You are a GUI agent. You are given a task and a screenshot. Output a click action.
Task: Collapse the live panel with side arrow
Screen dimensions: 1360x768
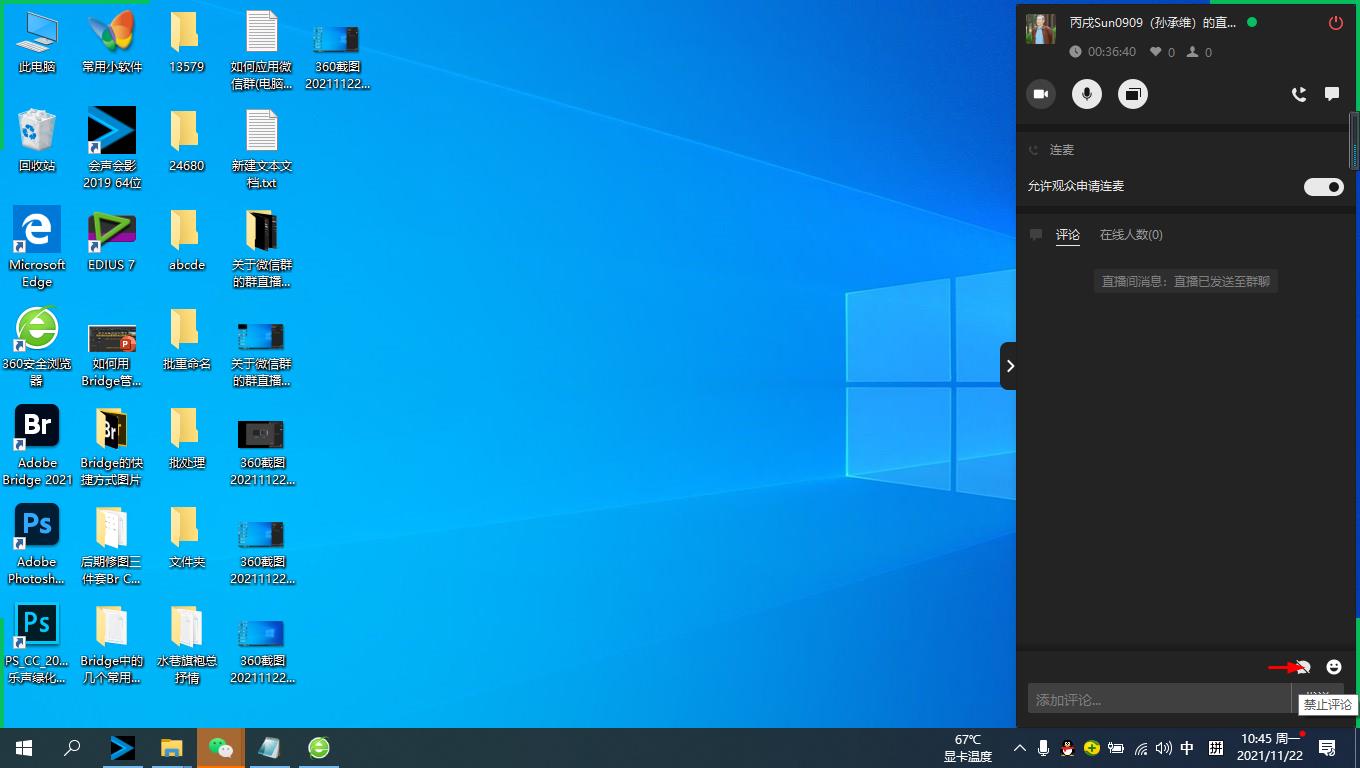pos(1009,366)
